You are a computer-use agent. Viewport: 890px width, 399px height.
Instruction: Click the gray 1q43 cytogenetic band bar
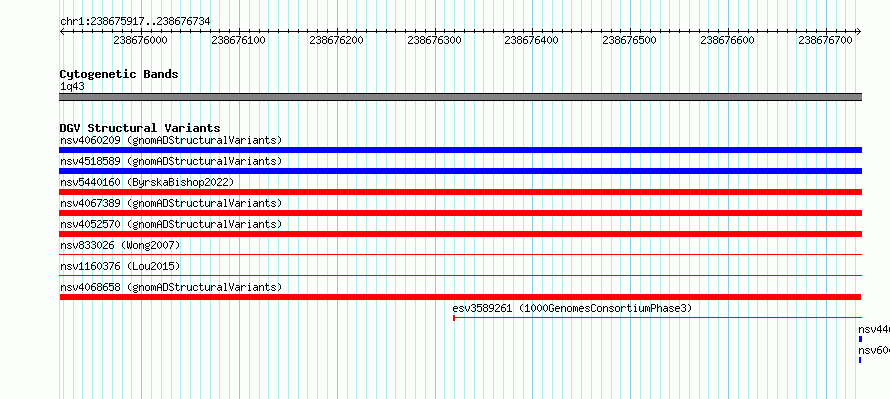(x=460, y=97)
